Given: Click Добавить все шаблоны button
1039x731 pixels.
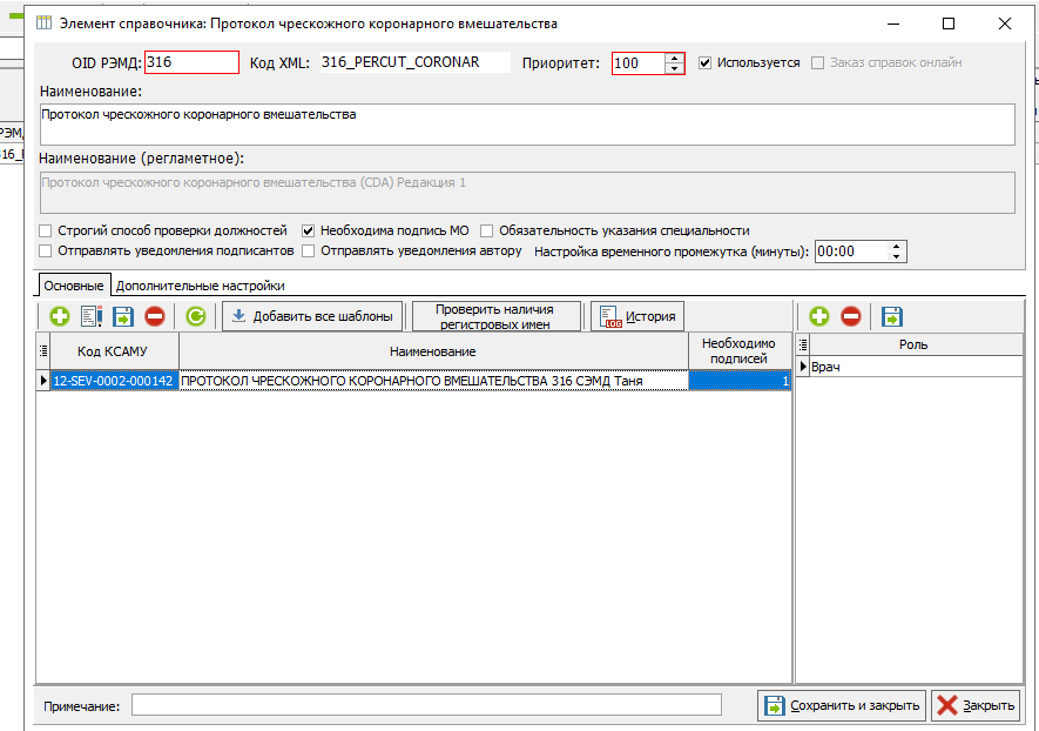Looking at the screenshot, I should click(x=312, y=316).
